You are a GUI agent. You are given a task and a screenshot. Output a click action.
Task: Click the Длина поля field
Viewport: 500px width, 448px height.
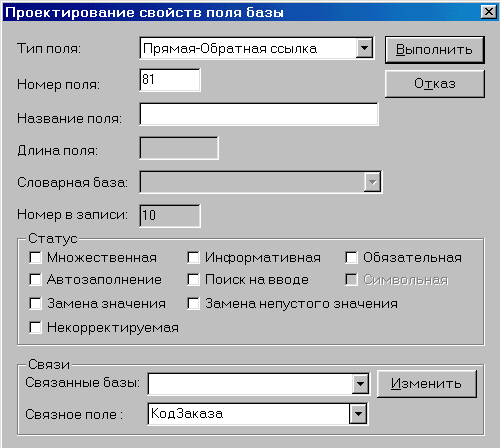(x=179, y=148)
